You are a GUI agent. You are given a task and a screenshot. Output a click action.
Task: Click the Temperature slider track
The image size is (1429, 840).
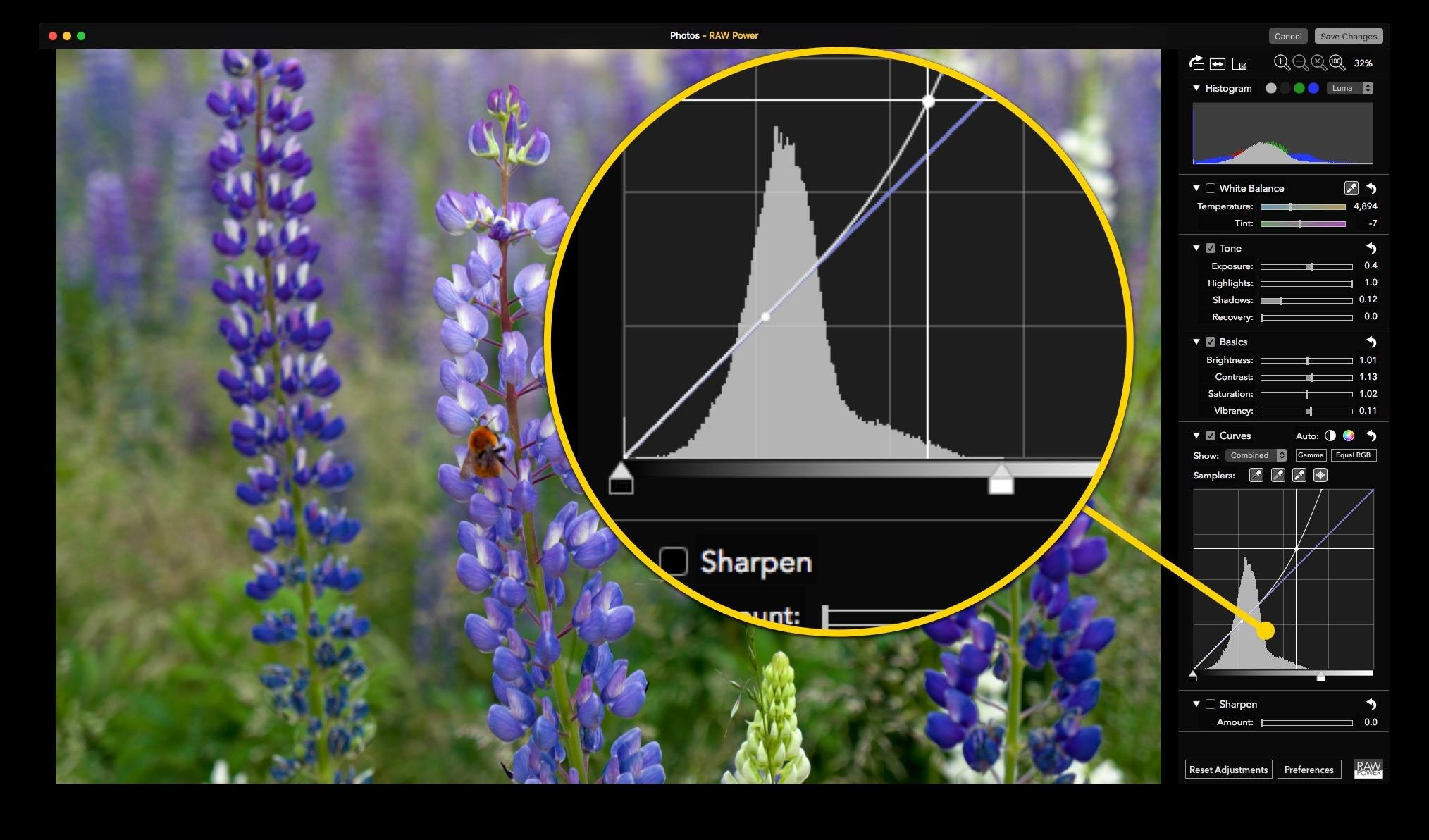1303,206
